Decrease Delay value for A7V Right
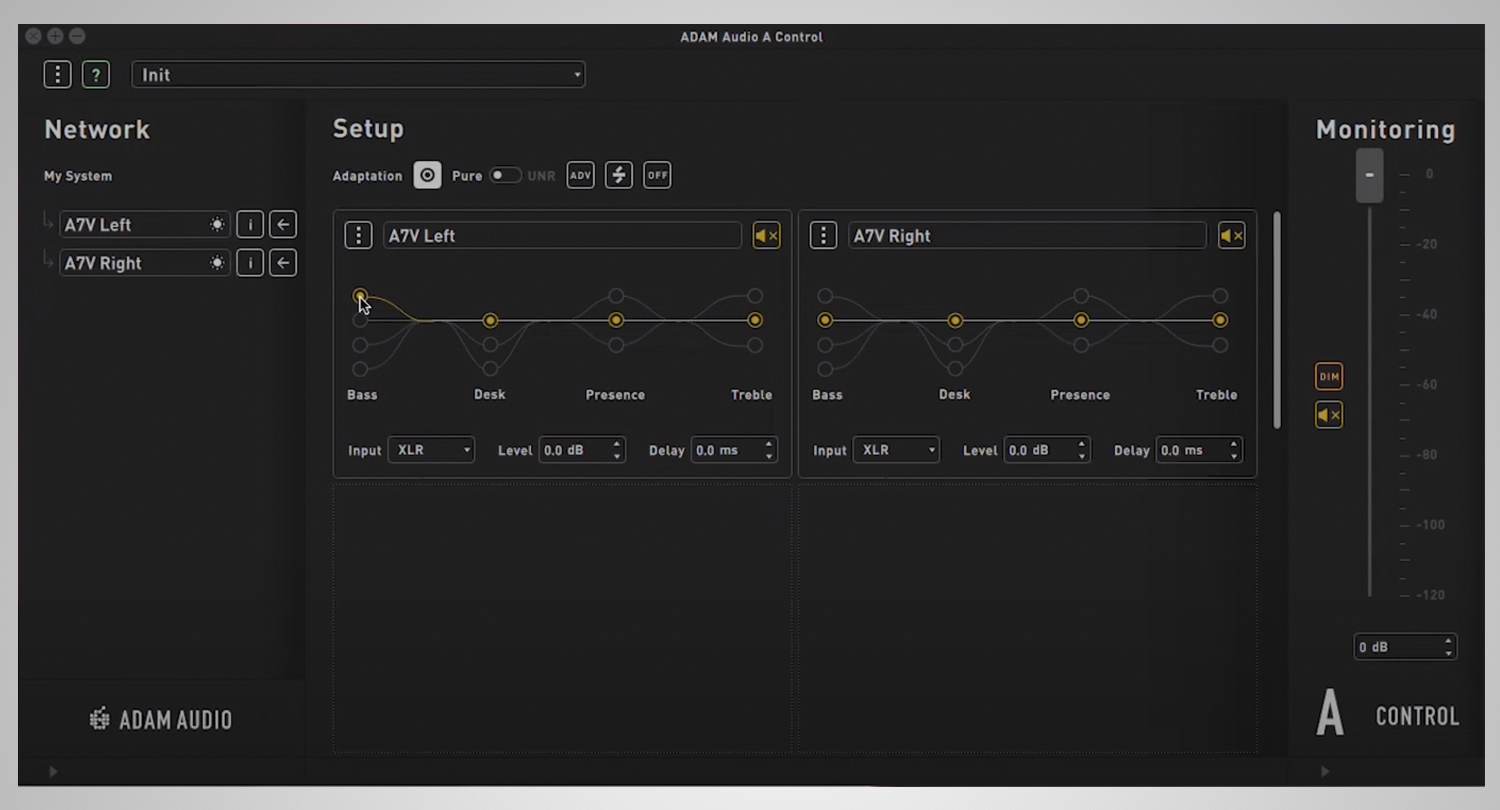Viewport: 1500px width, 810px height. point(1234,456)
